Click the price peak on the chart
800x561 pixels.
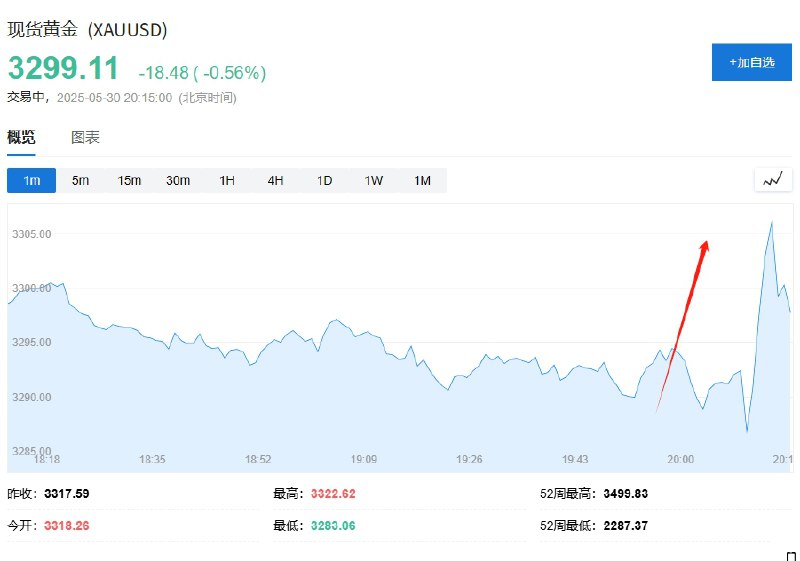click(771, 222)
